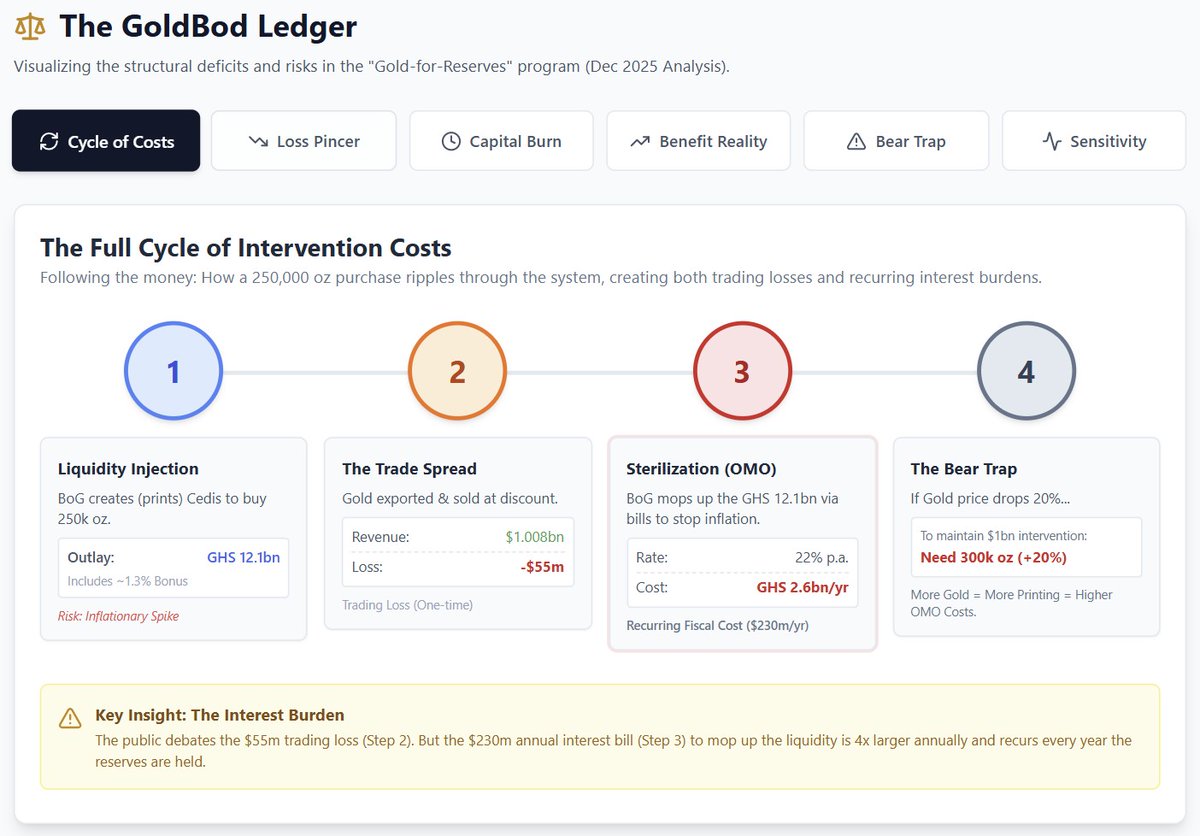The height and width of the screenshot is (836, 1200).
Task: Click The Bear Trap card heading
Action: [964, 469]
